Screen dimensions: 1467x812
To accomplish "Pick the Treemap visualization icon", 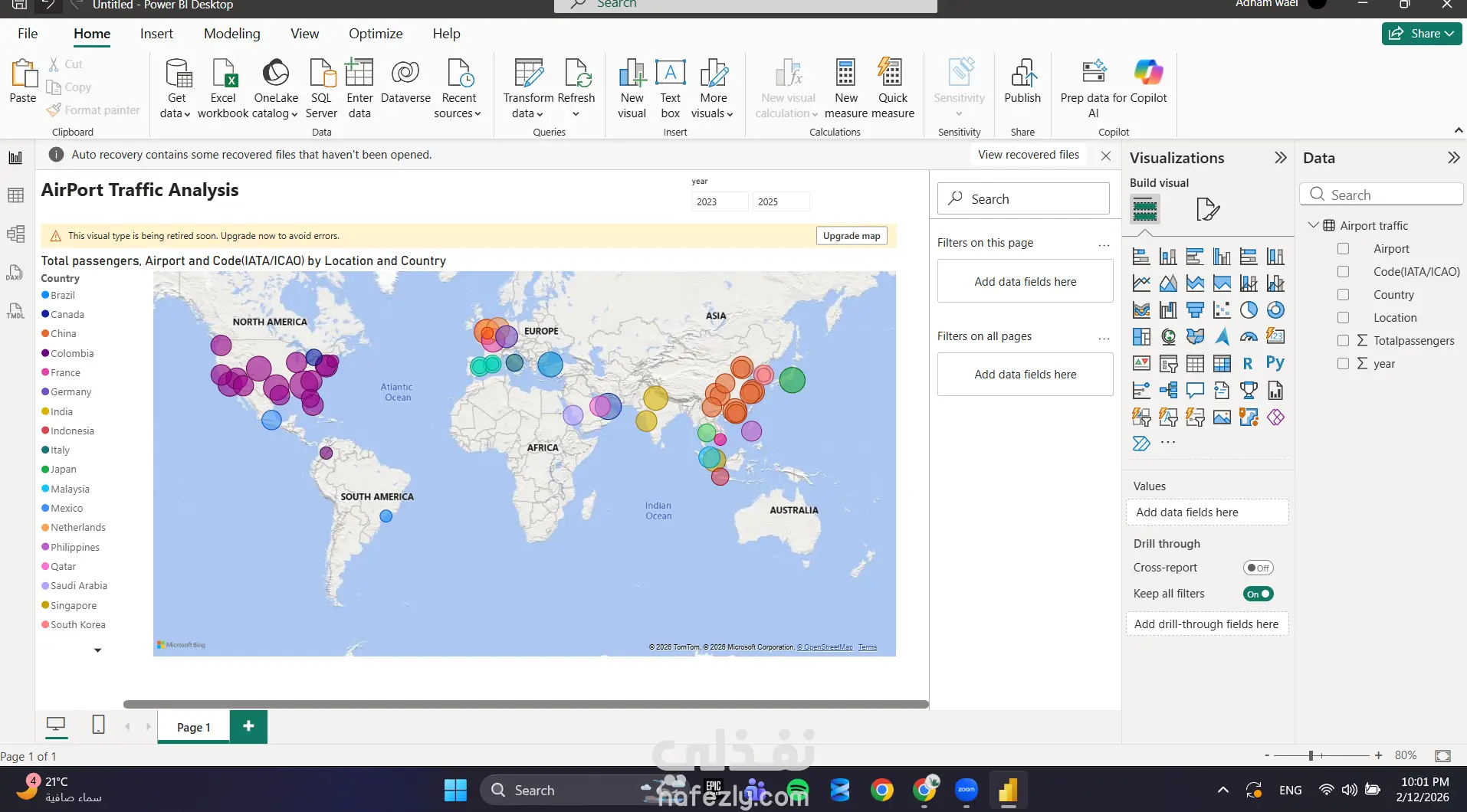I will 1141,337.
